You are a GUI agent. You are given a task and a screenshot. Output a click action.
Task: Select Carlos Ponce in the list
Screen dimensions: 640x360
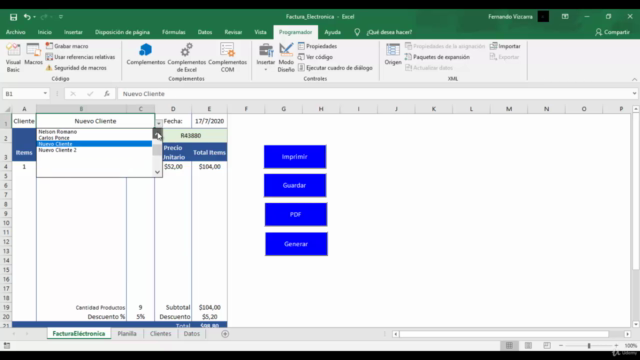[94, 138]
